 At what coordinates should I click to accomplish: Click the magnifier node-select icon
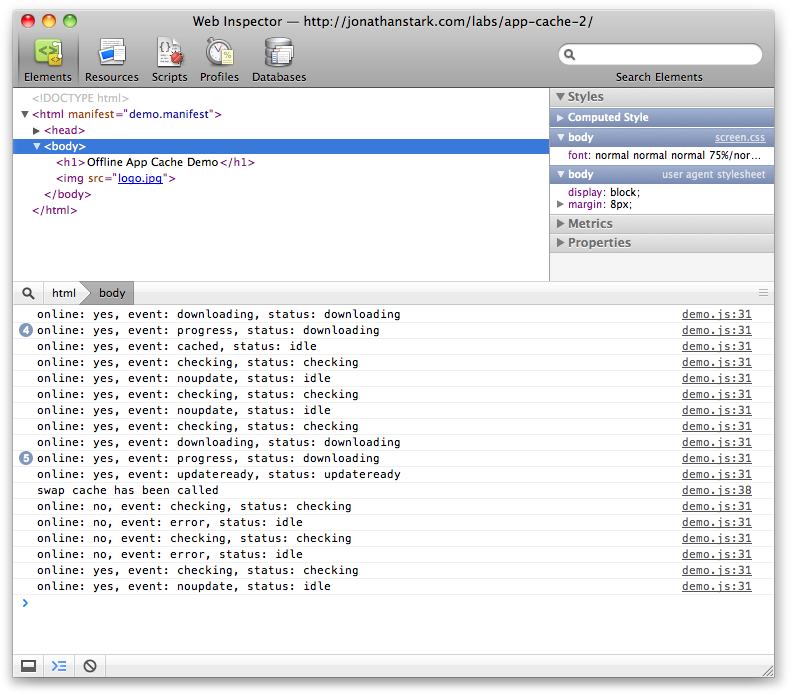pos(28,293)
